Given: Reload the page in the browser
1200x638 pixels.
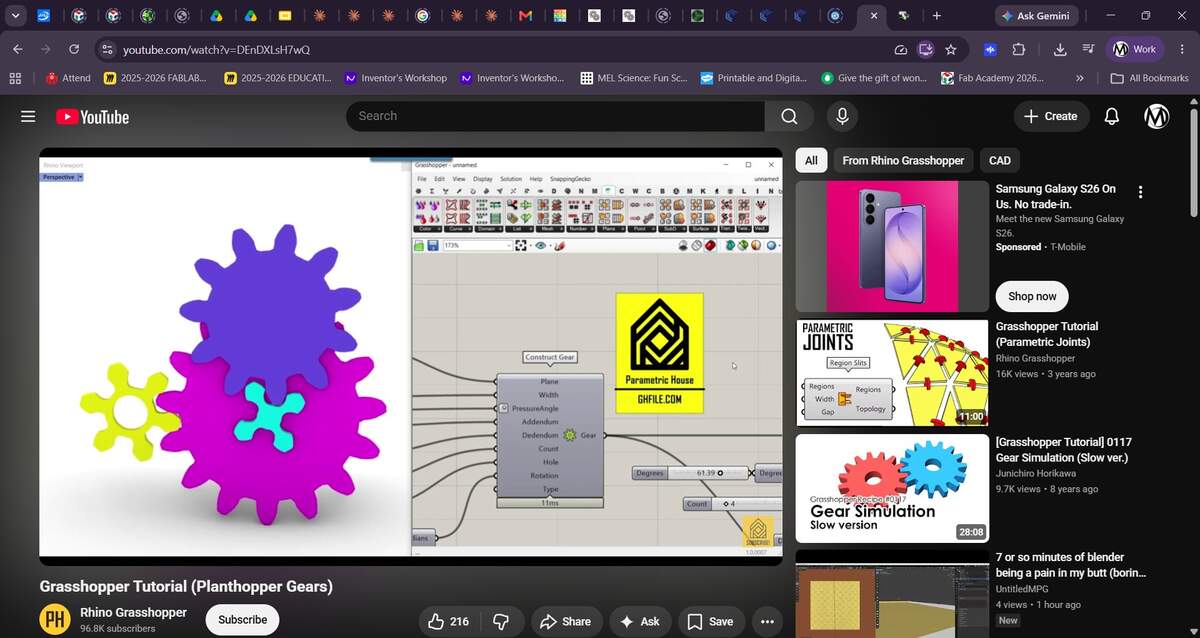Looking at the screenshot, I should pyautogui.click(x=74, y=49).
